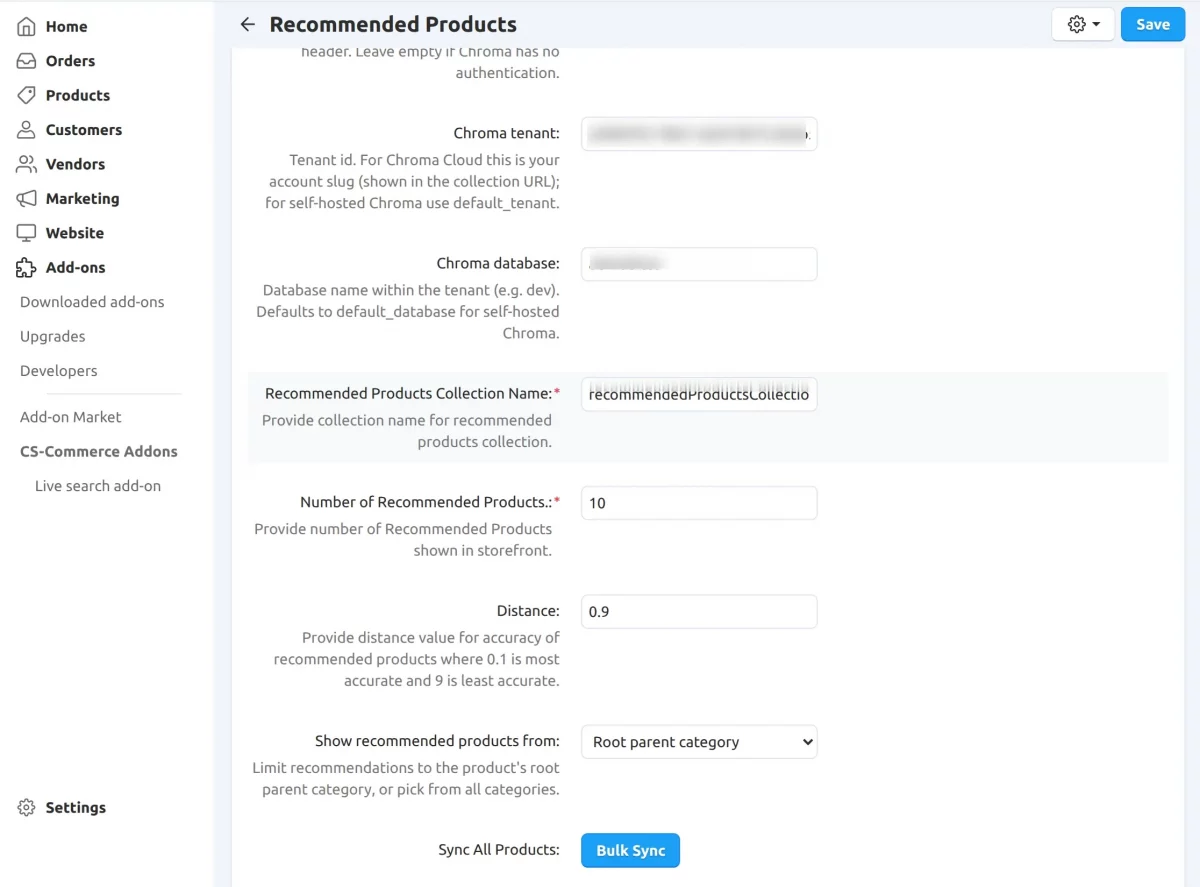Start Bulk Sync of all products

(630, 850)
